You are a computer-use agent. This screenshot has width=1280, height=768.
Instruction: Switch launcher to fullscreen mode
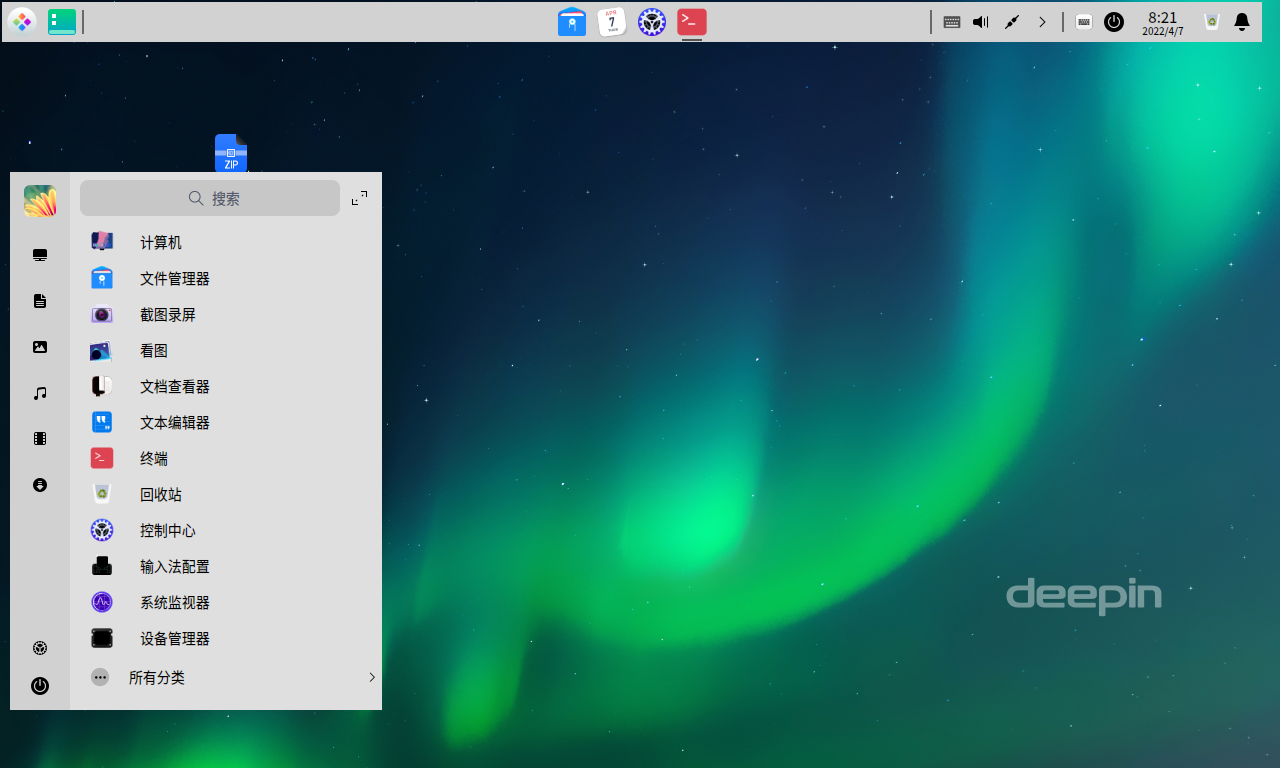click(x=359, y=198)
